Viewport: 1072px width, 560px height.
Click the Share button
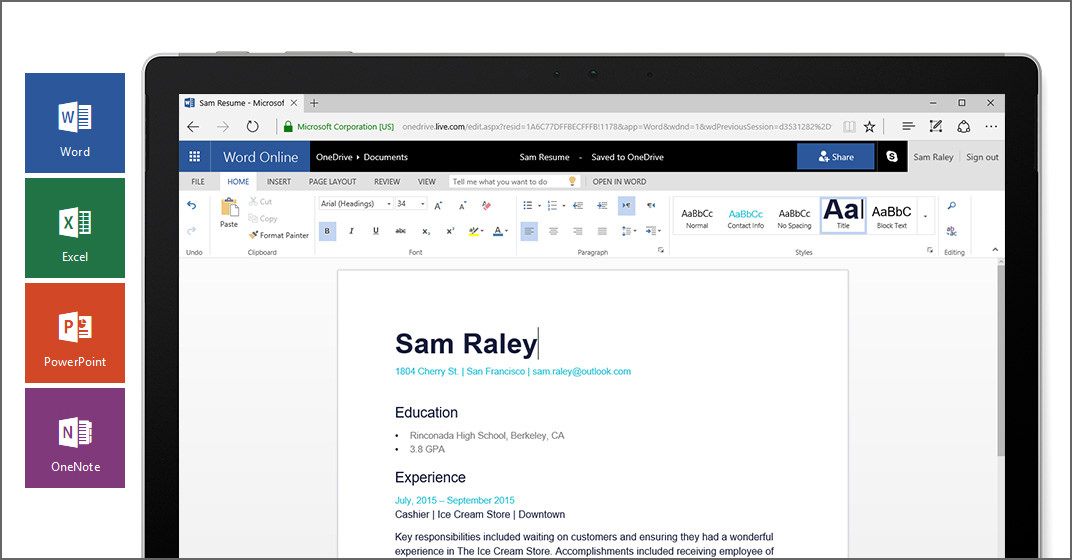(835, 157)
